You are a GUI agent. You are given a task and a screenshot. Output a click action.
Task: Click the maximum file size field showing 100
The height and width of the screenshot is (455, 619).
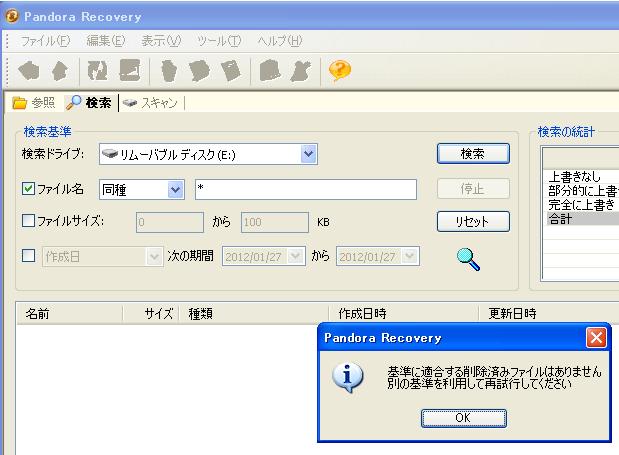click(275, 222)
